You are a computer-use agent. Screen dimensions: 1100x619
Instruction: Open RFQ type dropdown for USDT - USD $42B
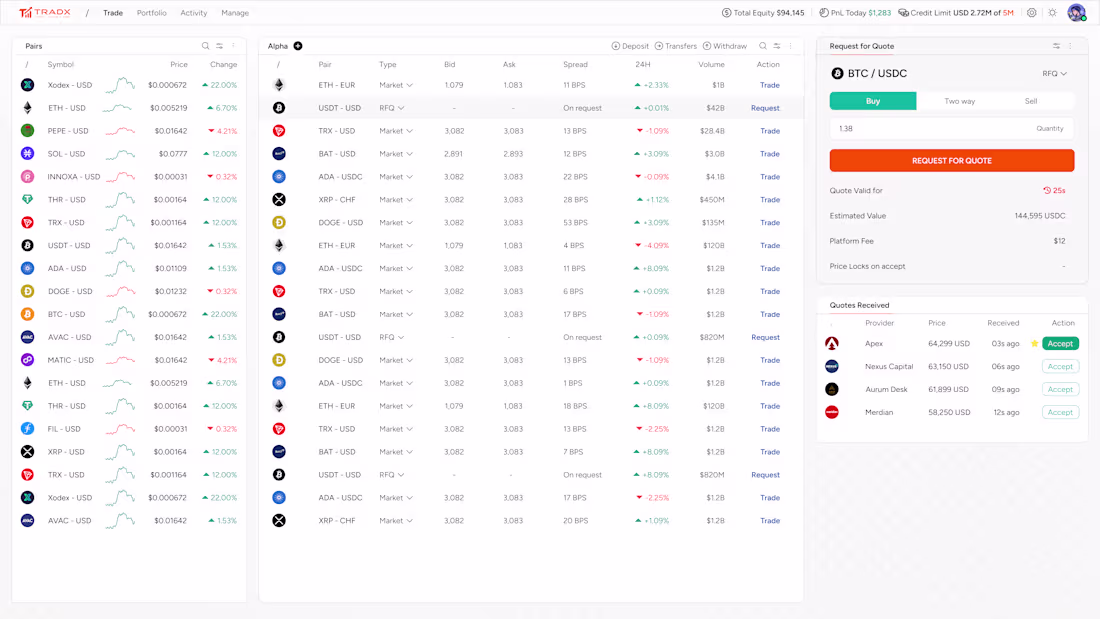pyautogui.click(x=391, y=108)
